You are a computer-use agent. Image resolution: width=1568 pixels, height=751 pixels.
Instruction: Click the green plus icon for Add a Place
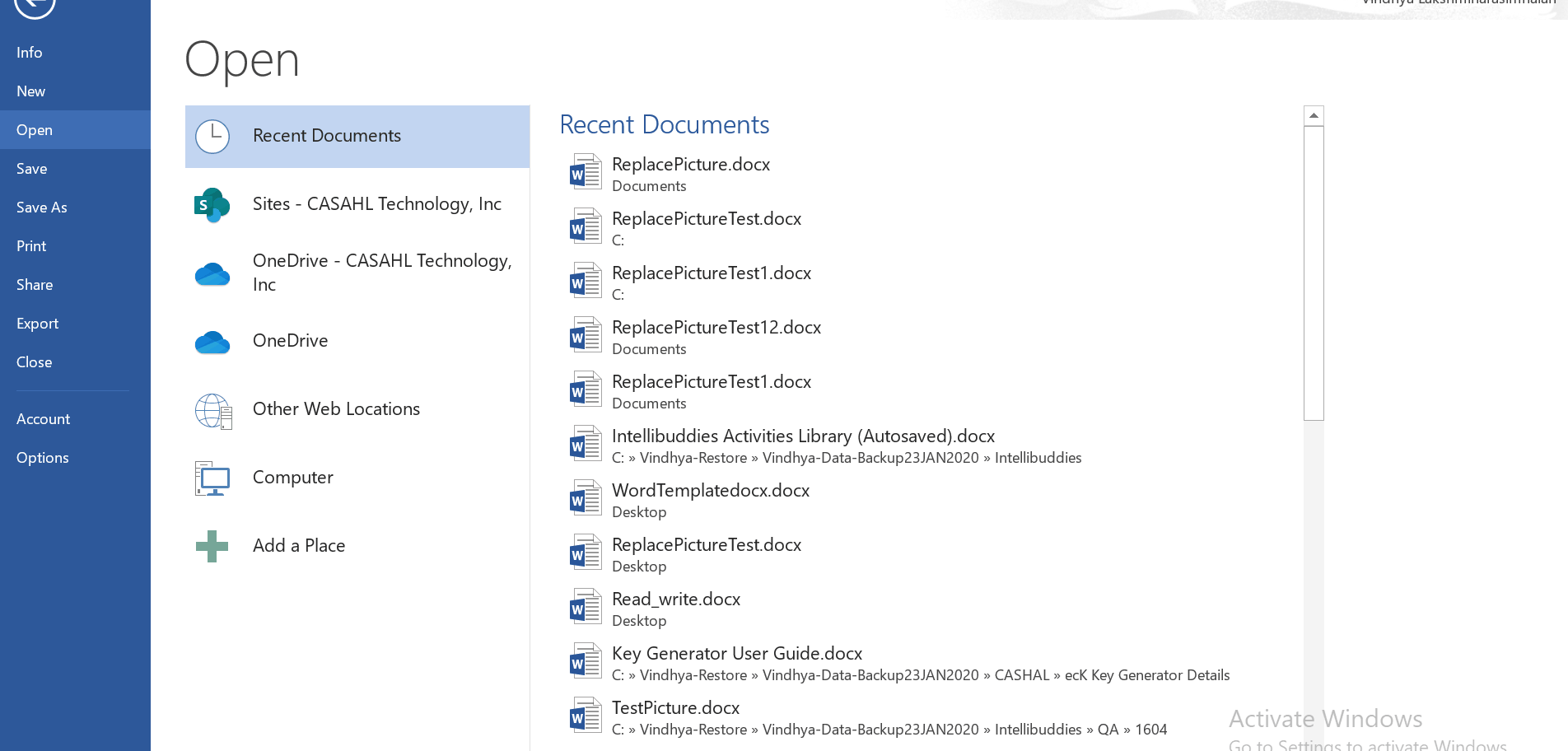tap(212, 546)
